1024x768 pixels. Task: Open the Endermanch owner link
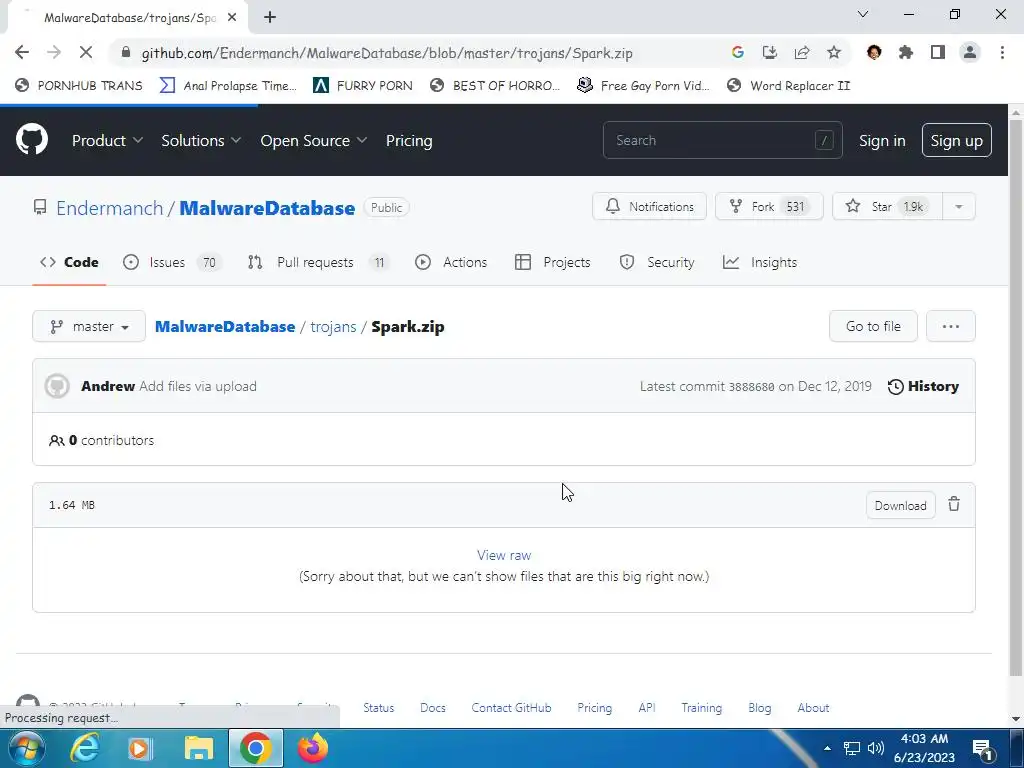[x=110, y=208]
